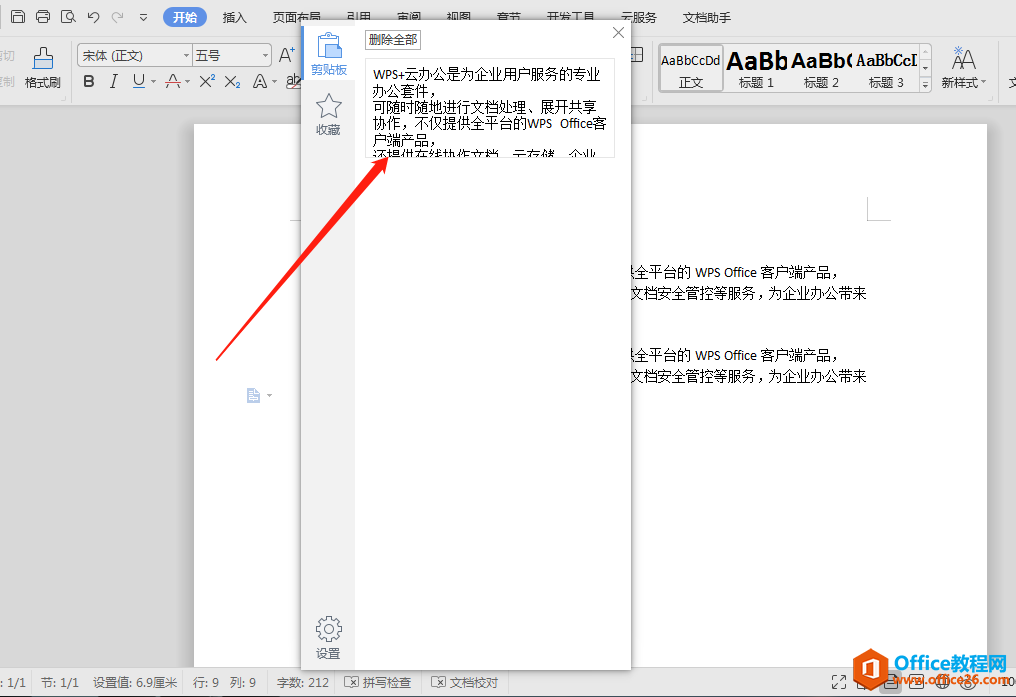Screen dimensions: 1016x697
Task: Open the 收藏 favorites panel
Action: tap(329, 115)
